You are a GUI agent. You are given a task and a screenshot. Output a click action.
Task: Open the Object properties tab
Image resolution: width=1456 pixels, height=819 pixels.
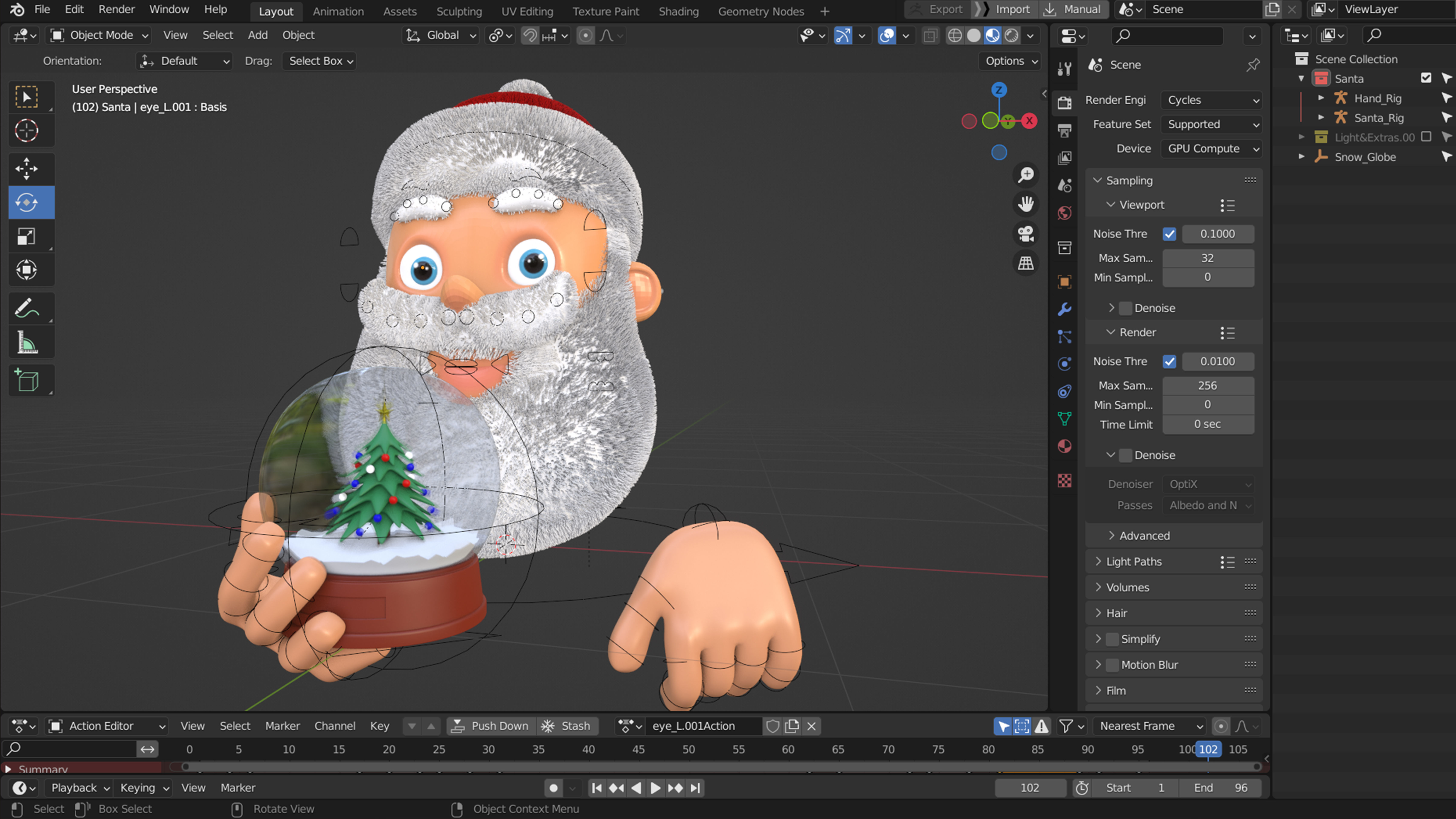pyautogui.click(x=1064, y=282)
